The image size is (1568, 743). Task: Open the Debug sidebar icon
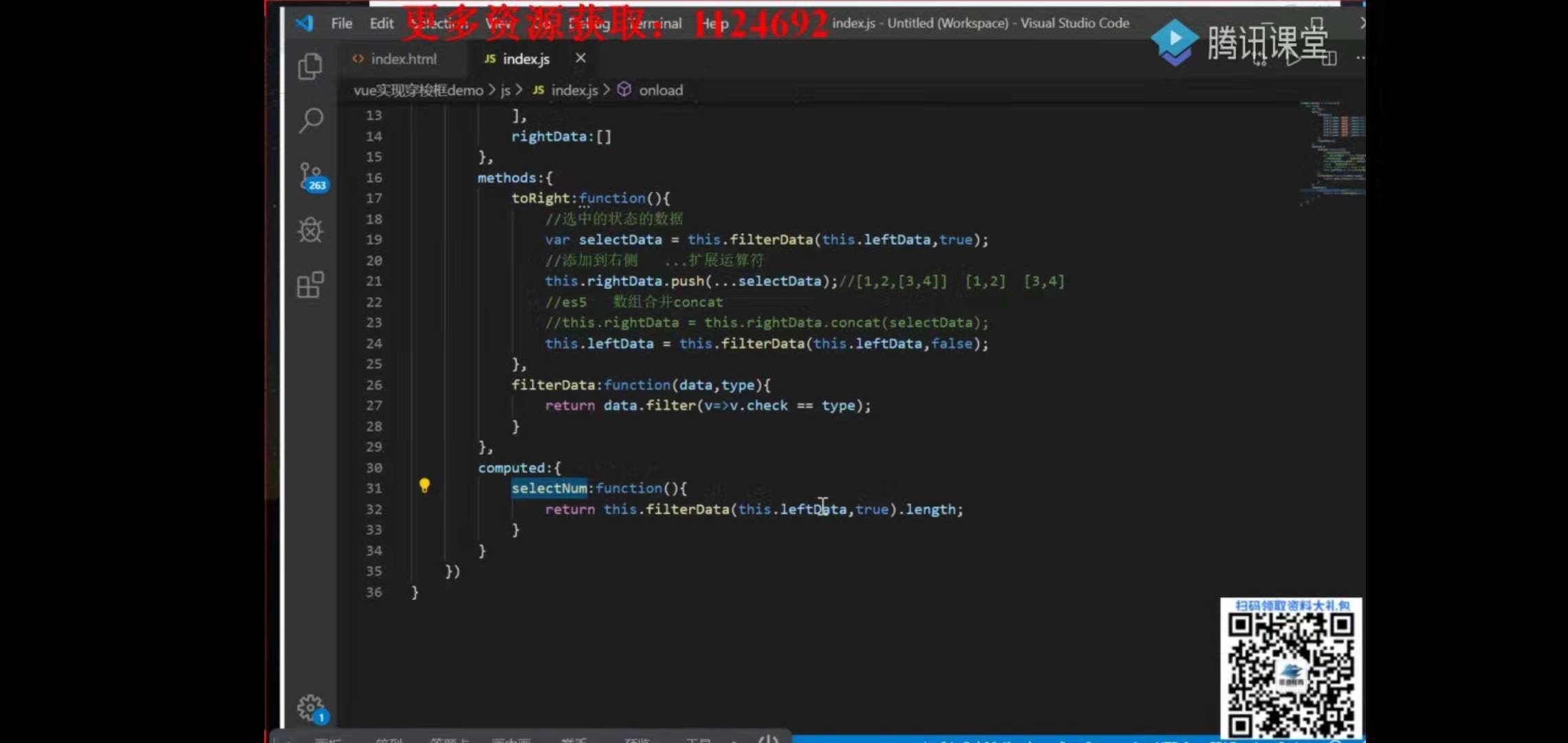click(x=310, y=230)
